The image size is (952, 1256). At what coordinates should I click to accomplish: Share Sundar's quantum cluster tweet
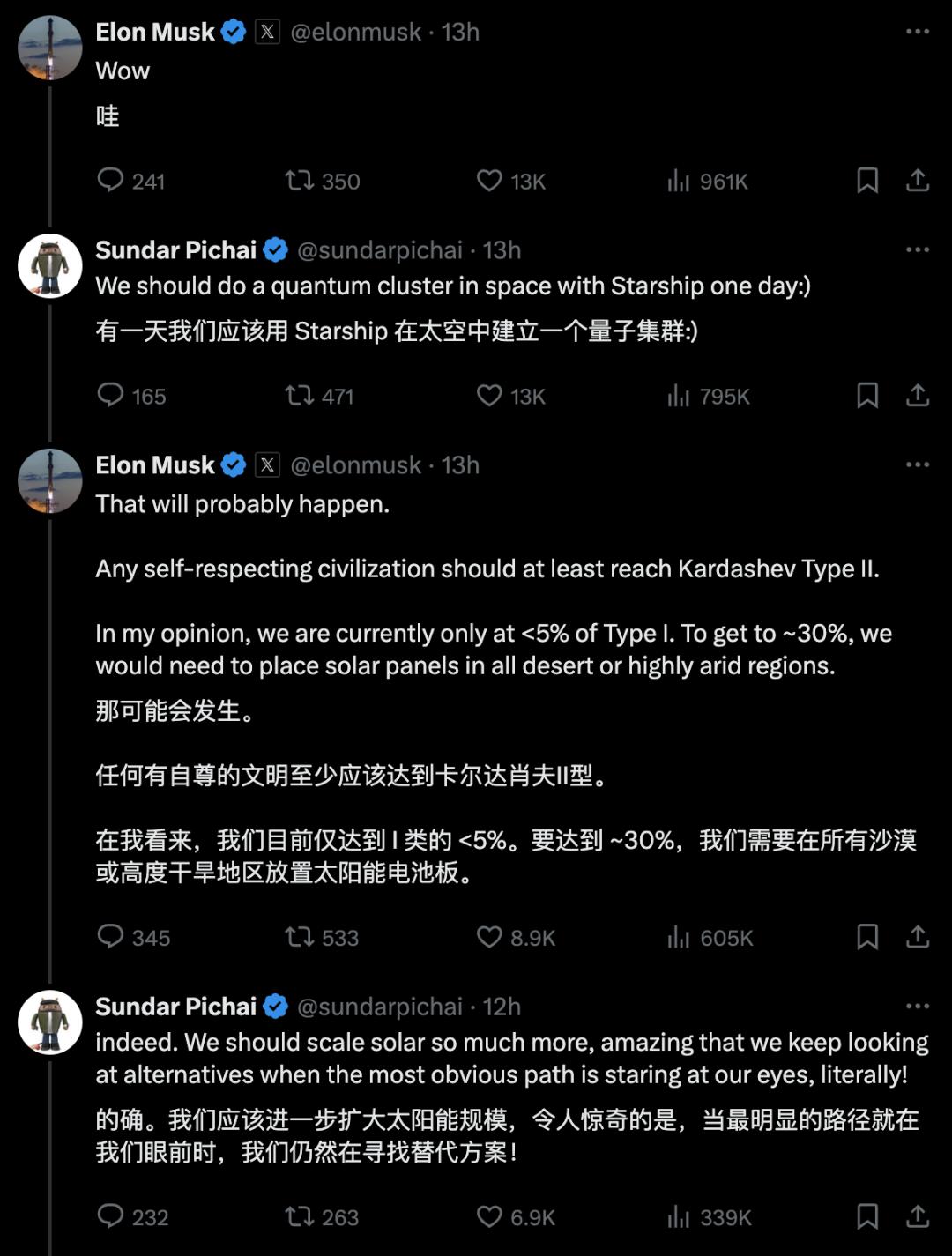[x=918, y=396]
